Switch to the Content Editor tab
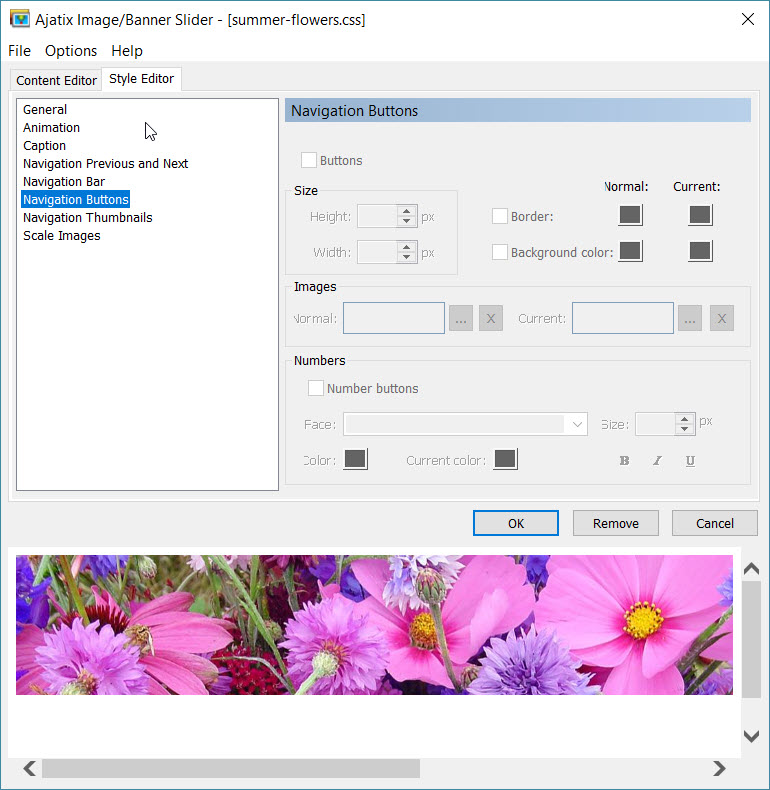 click(x=56, y=80)
